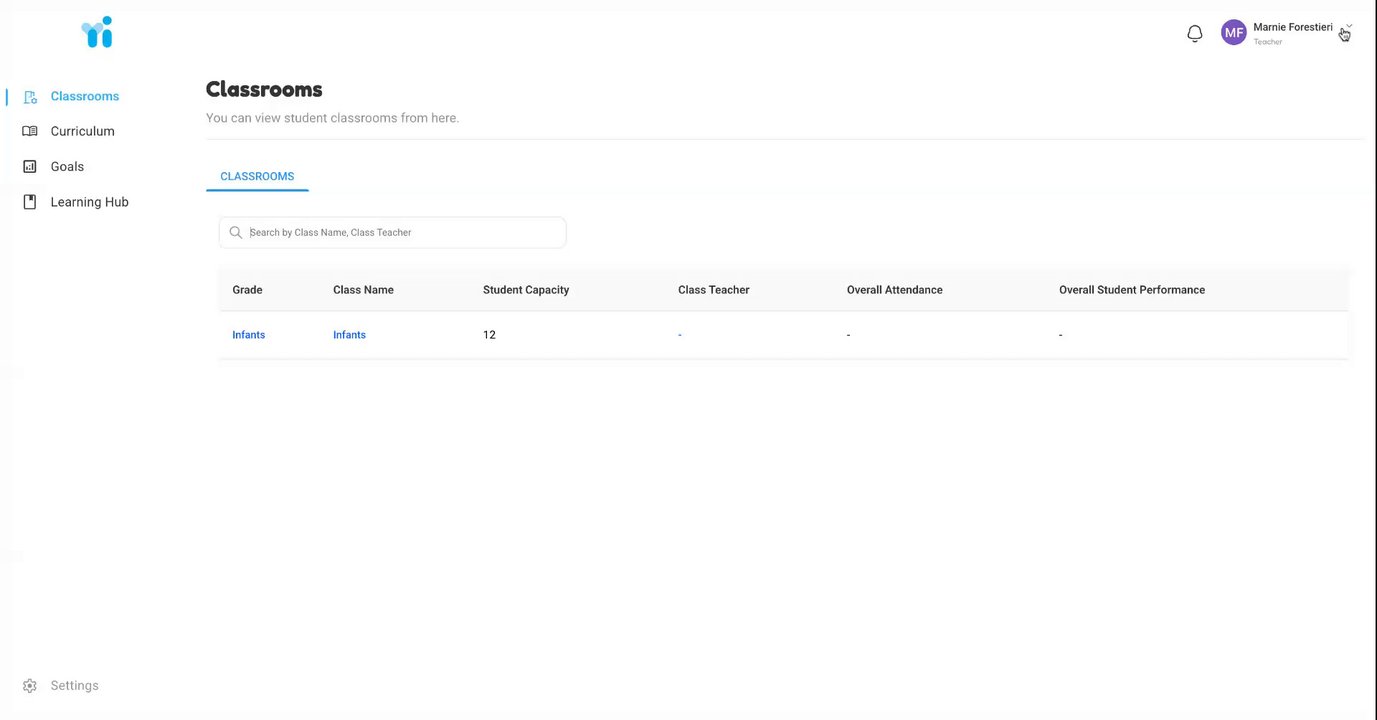The image size is (1377, 720).
Task: Open the Curriculum menu item
Action: pos(83,131)
